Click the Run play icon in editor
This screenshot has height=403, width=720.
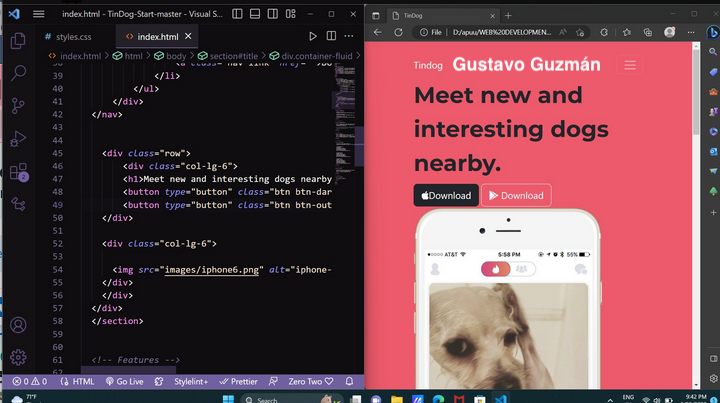pyautogui.click(x=313, y=36)
